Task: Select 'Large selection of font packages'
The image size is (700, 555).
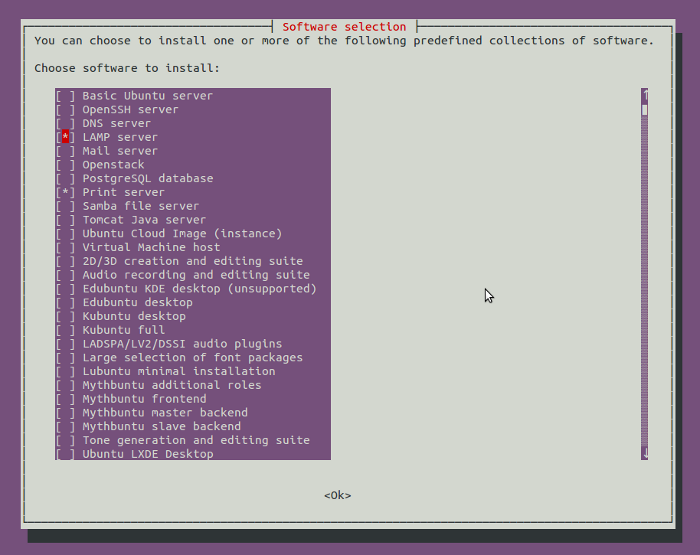Action: click(193, 358)
